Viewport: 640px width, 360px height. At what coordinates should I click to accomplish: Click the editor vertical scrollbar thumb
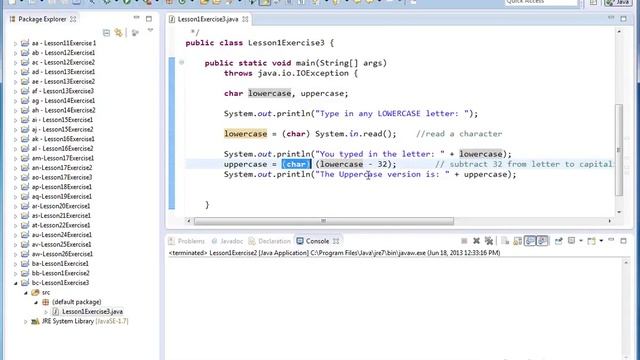(619, 149)
